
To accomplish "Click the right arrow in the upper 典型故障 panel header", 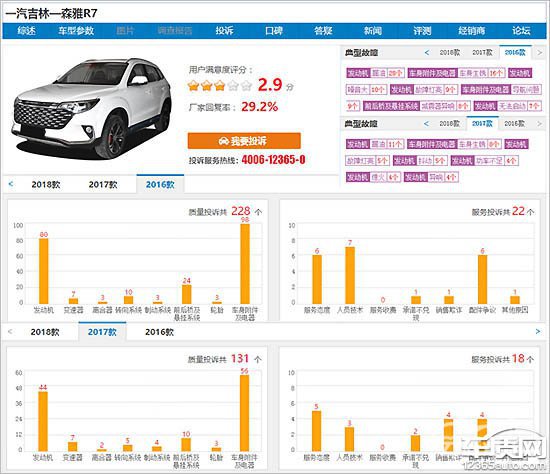I will pyautogui.click(x=539, y=53).
